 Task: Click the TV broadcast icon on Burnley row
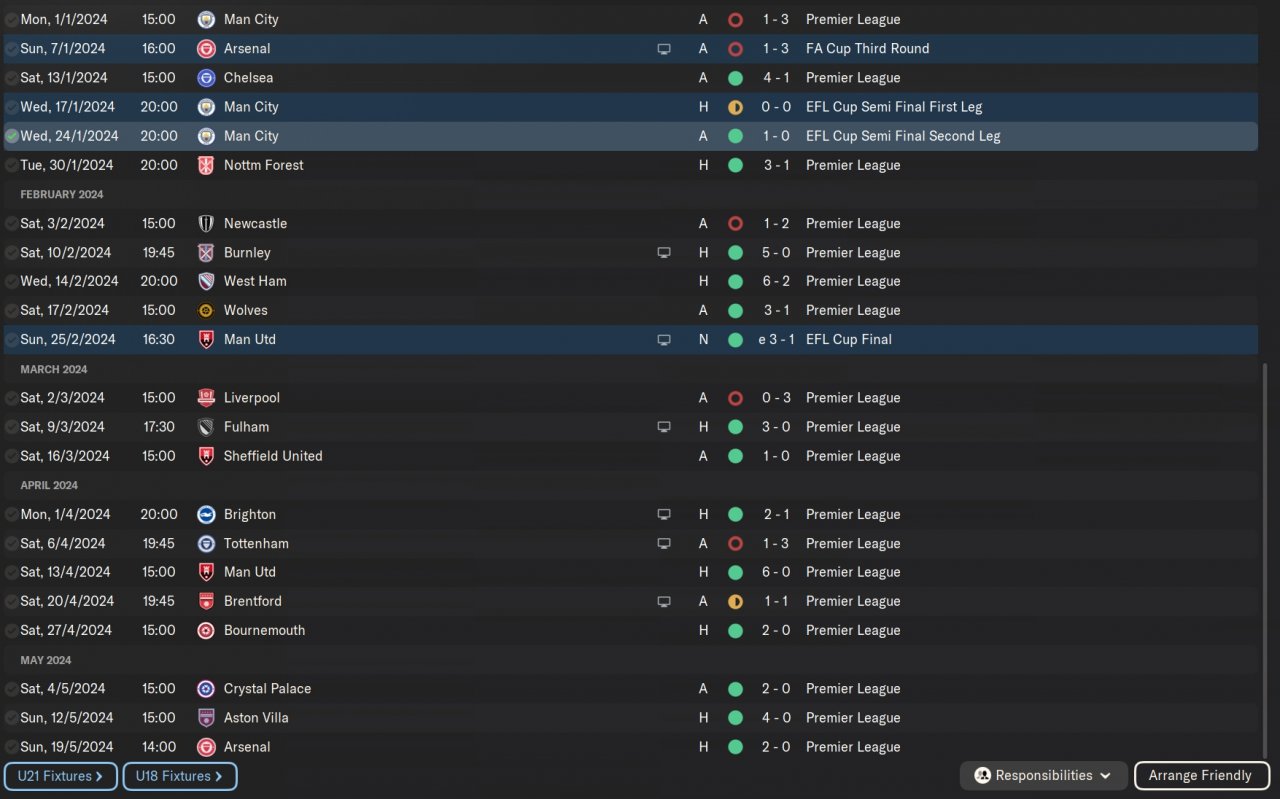pyautogui.click(x=664, y=253)
